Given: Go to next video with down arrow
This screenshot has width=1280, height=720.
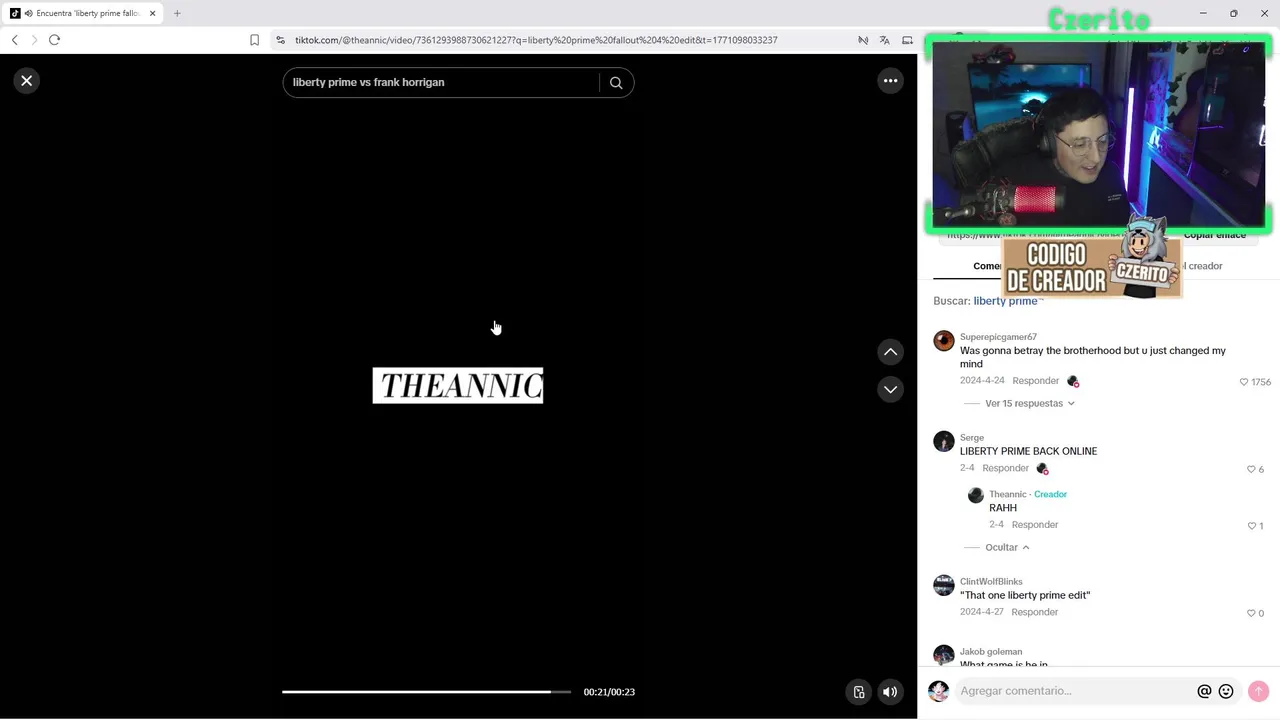Looking at the screenshot, I should (890, 389).
